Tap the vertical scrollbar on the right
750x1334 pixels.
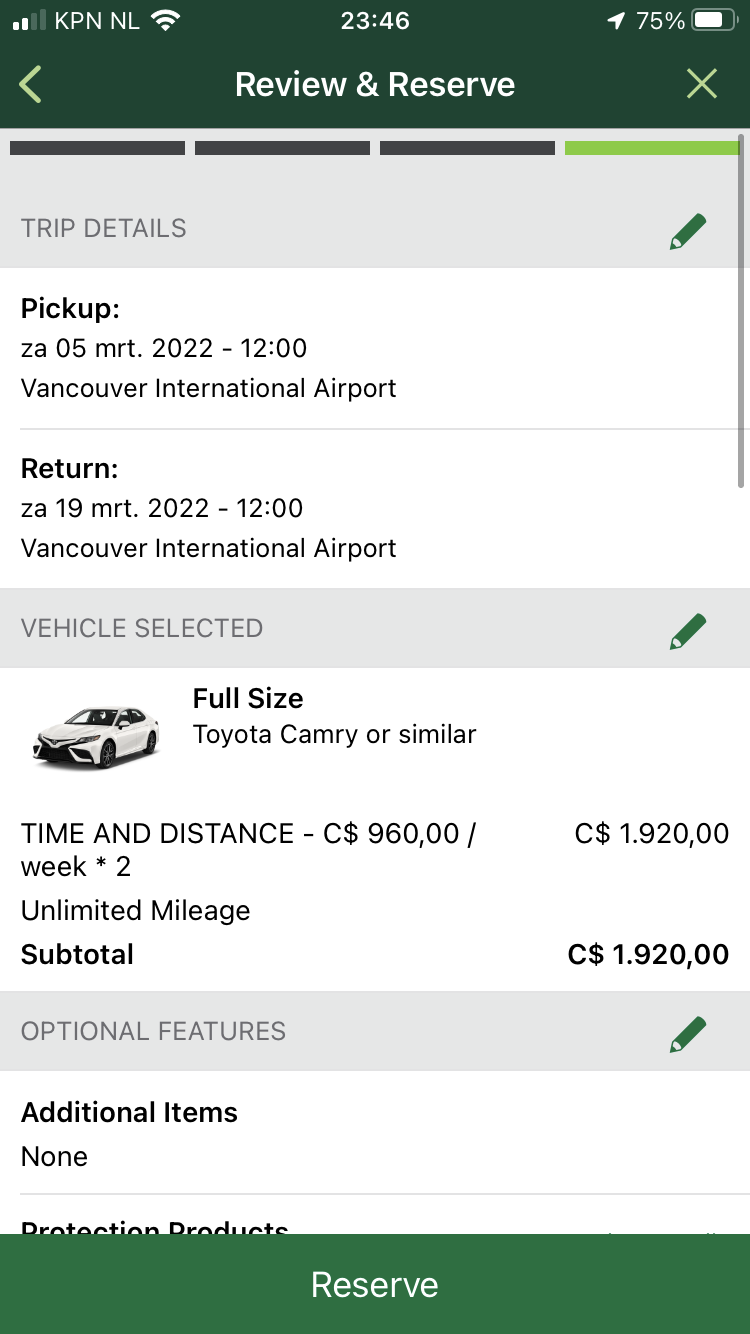click(x=741, y=310)
